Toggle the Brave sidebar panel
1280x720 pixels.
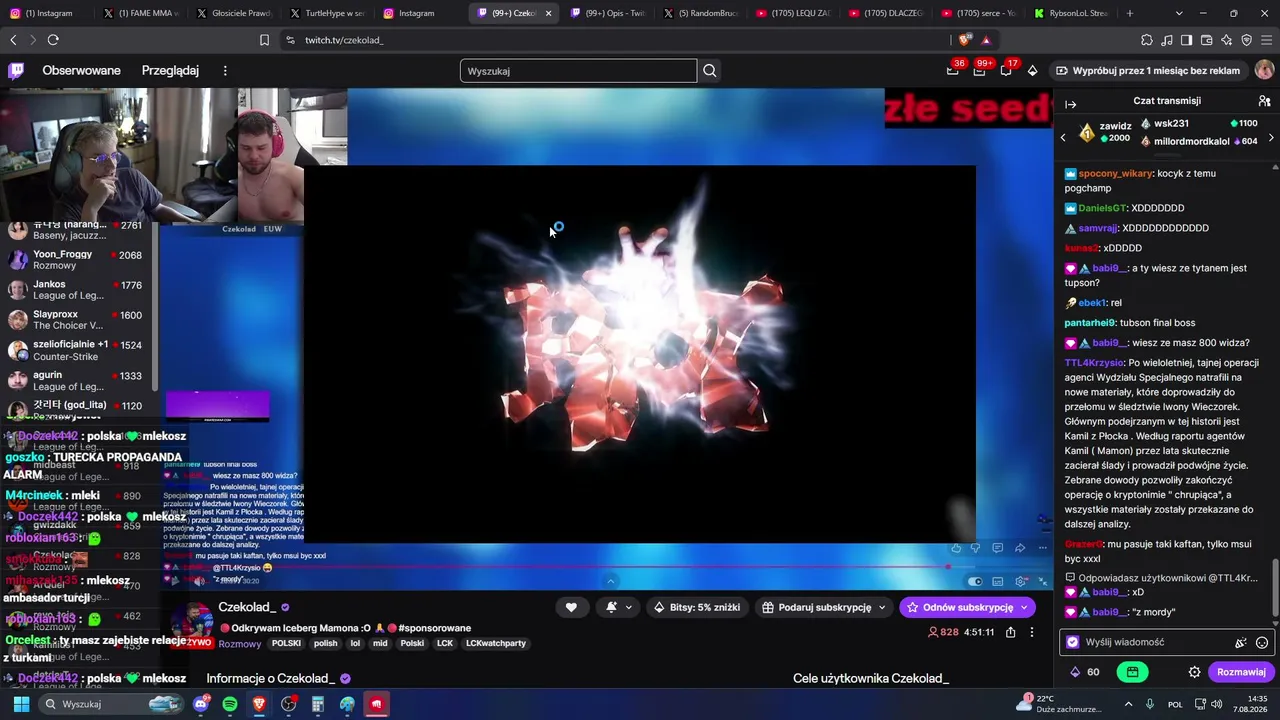(1186, 40)
